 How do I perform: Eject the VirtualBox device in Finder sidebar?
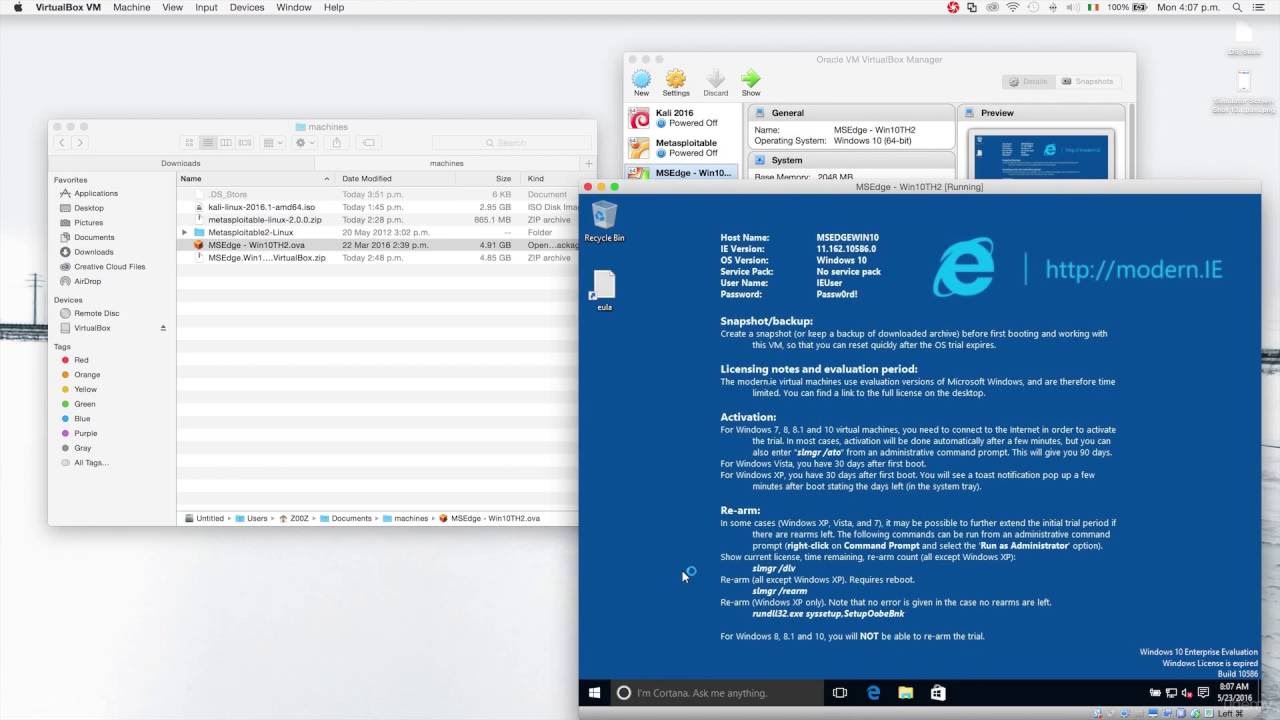[x=163, y=328]
